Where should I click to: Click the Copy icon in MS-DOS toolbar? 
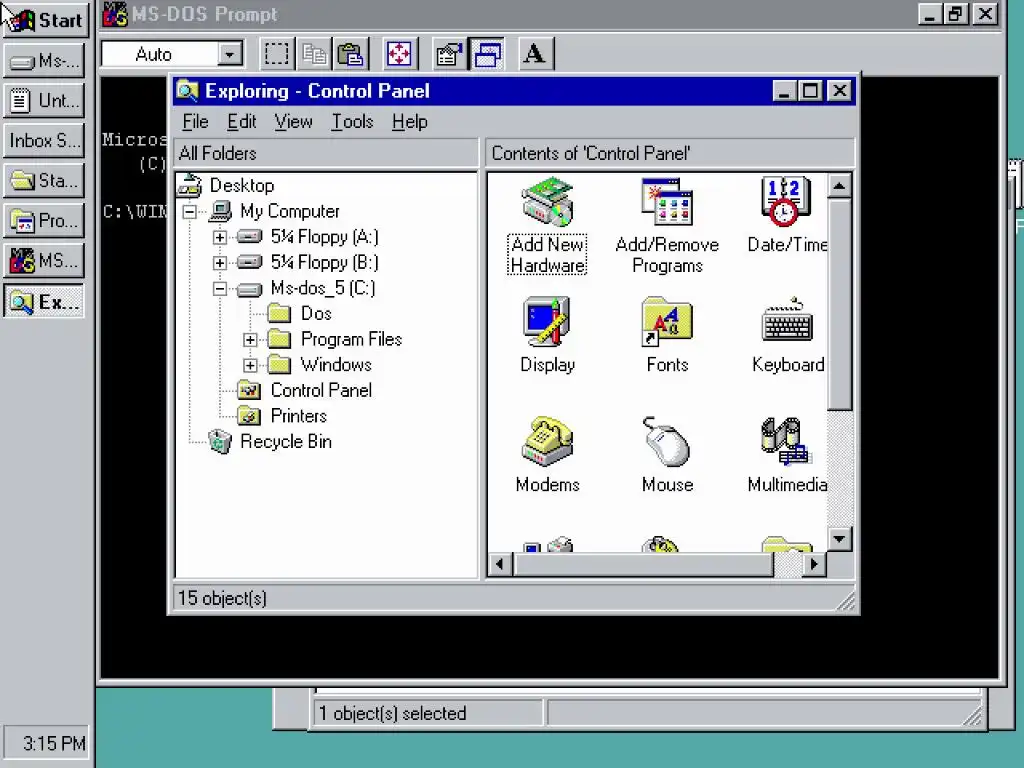(x=314, y=54)
